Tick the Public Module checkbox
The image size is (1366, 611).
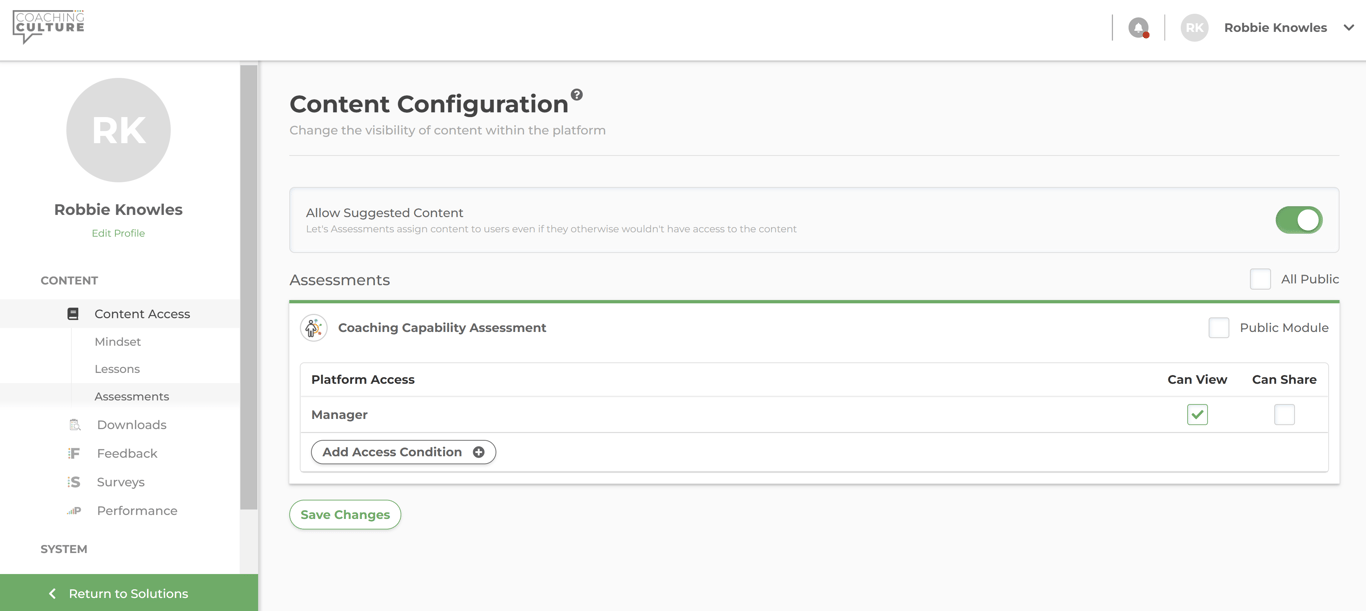pyautogui.click(x=1218, y=328)
